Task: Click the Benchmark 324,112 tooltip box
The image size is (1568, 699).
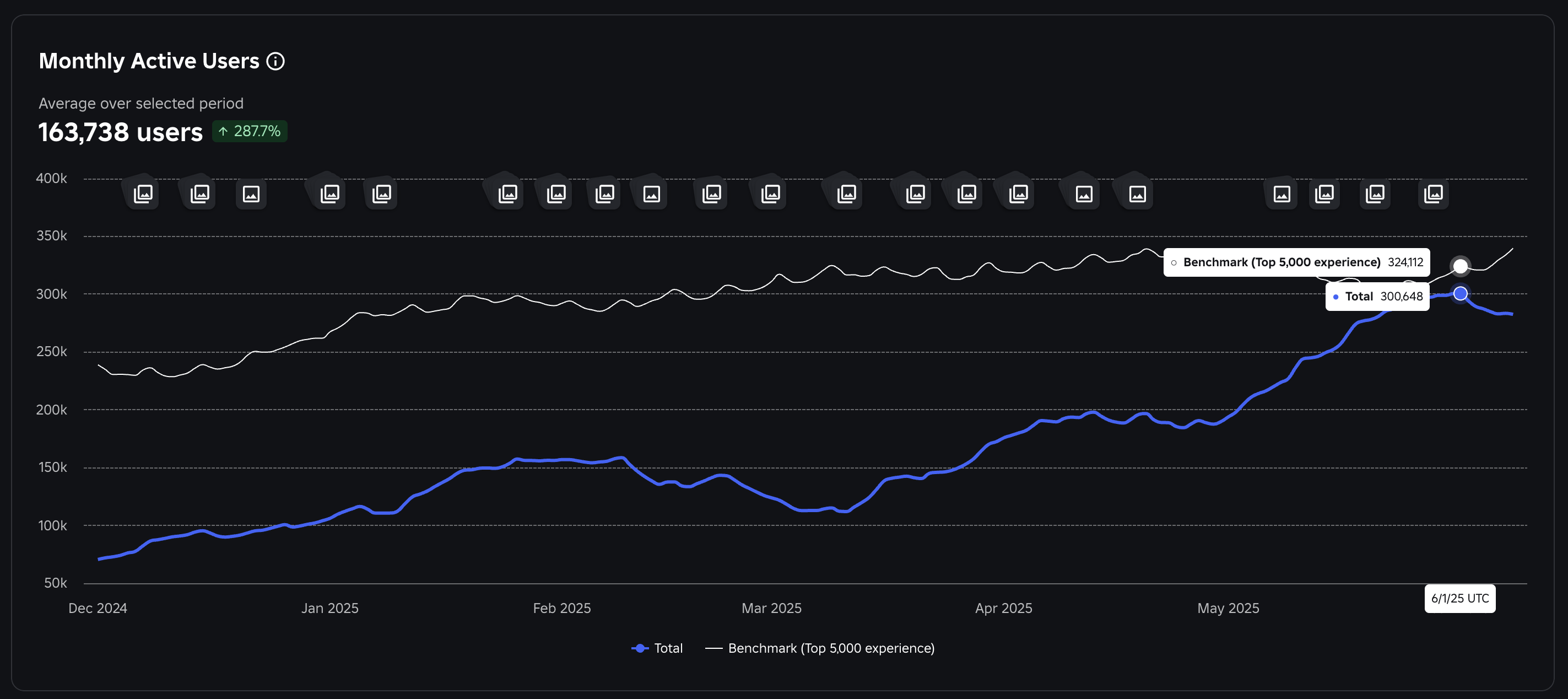Action: click(1296, 262)
